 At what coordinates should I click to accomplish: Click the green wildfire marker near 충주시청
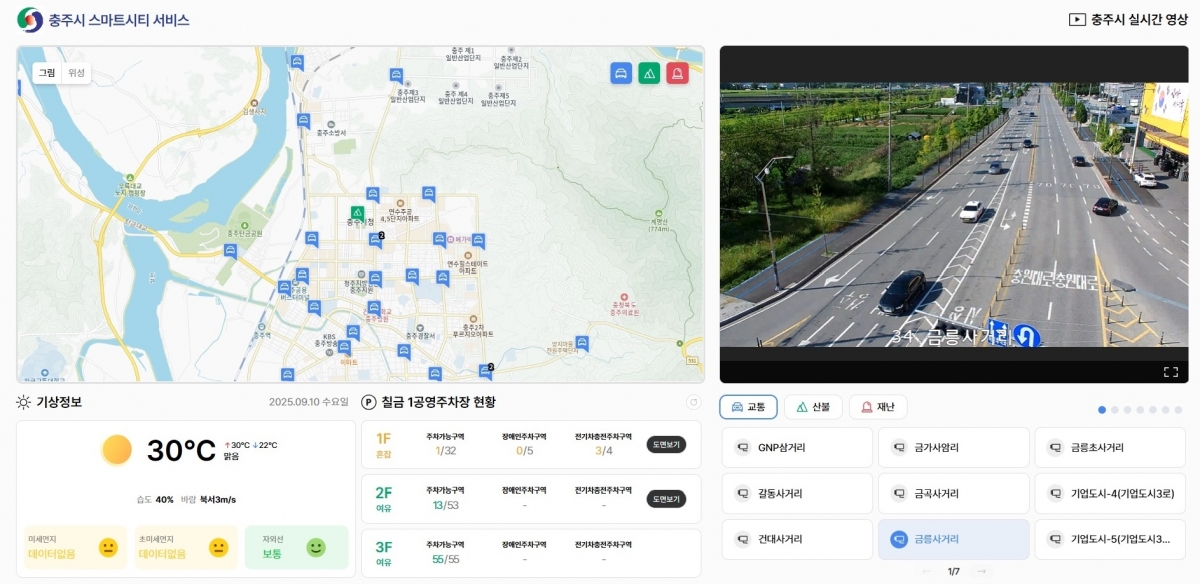coord(357,213)
